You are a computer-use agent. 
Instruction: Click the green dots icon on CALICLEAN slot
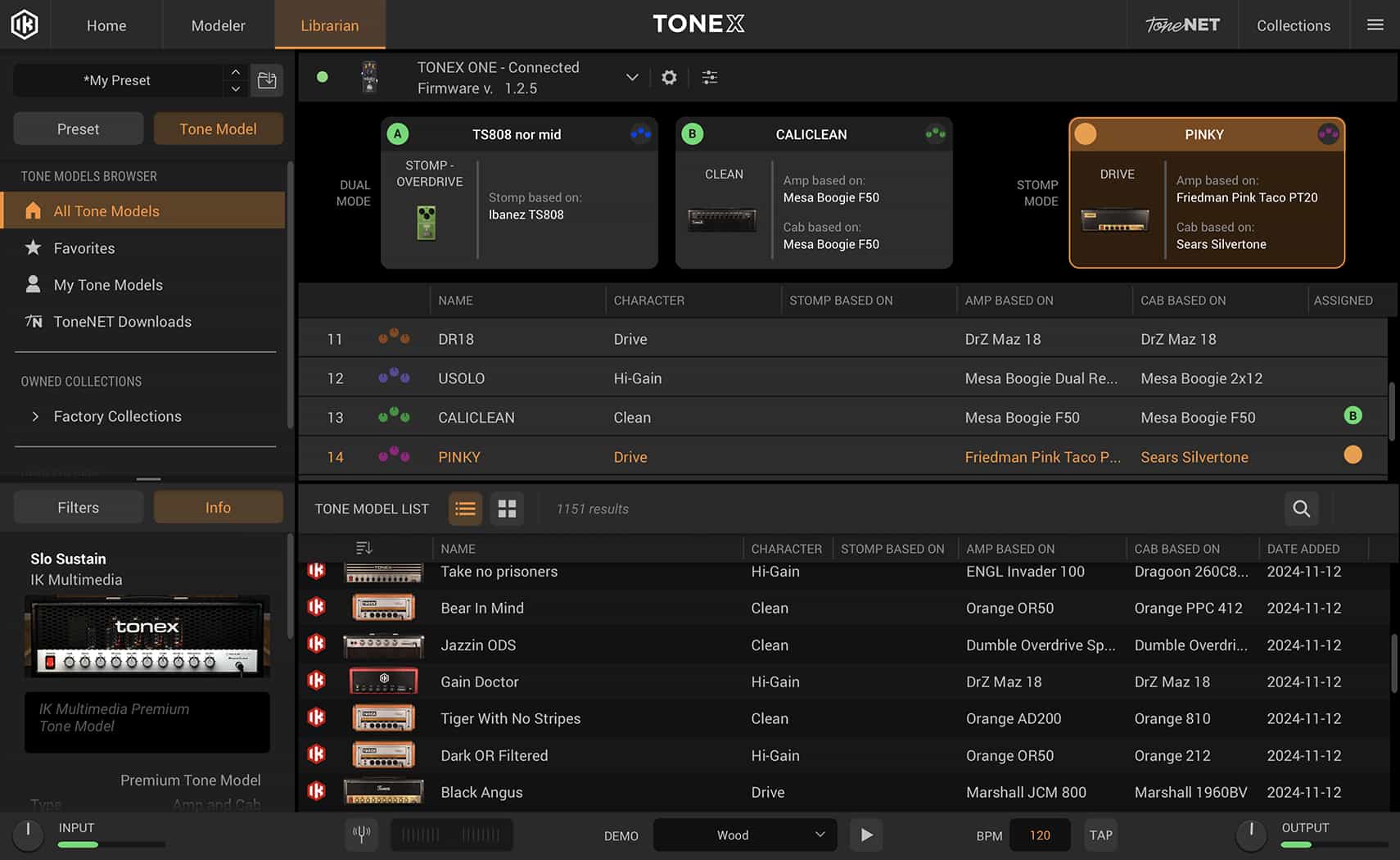(935, 134)
